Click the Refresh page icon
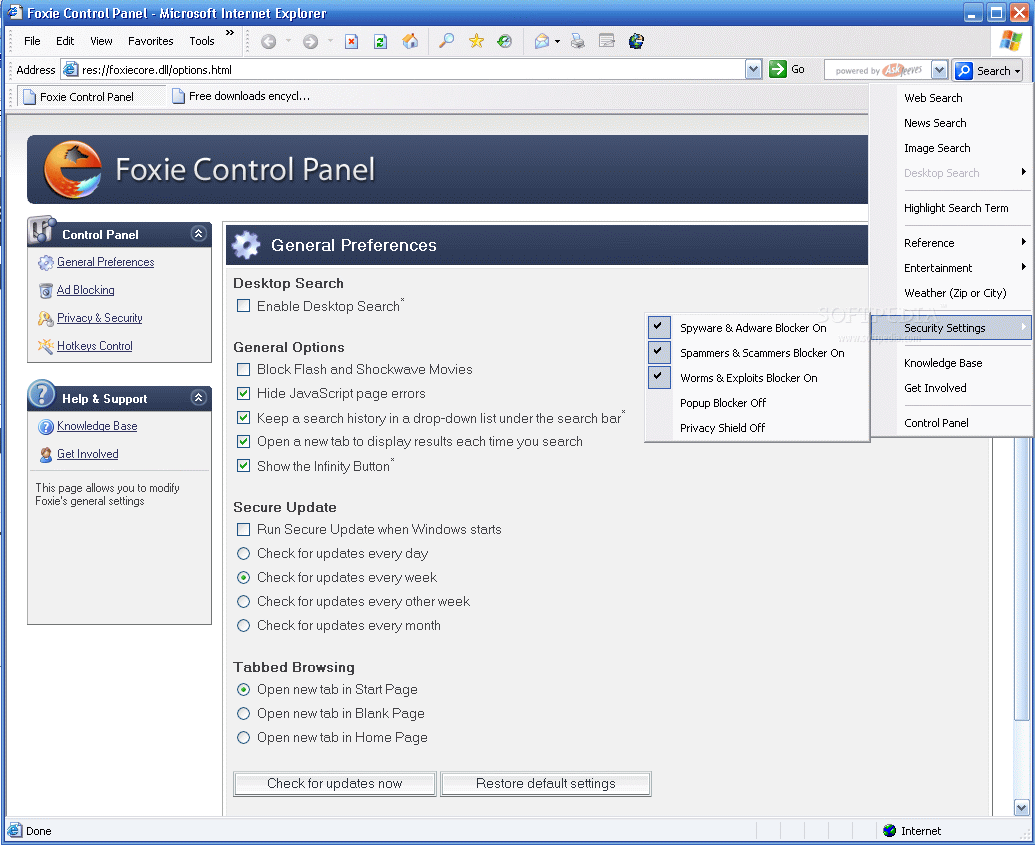Image resolution: width=1035 pixels, height=845 pixels. coord(380,42)
